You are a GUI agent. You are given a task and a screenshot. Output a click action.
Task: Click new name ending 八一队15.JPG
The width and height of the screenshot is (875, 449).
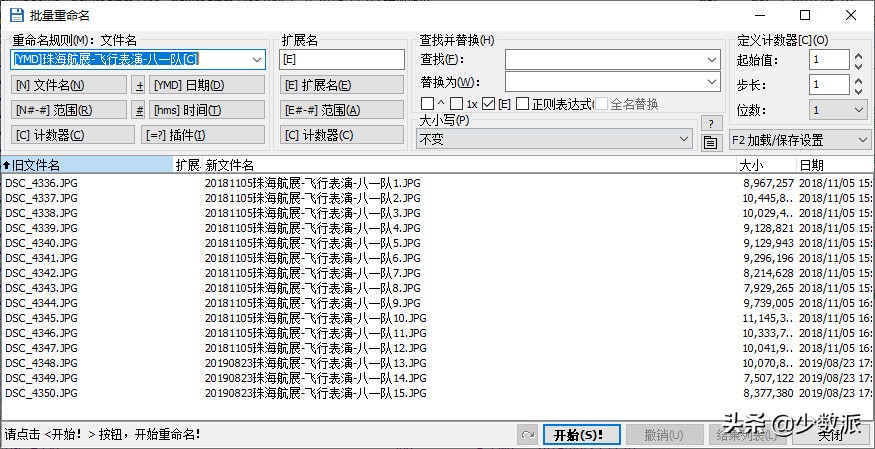pos(315,393)
